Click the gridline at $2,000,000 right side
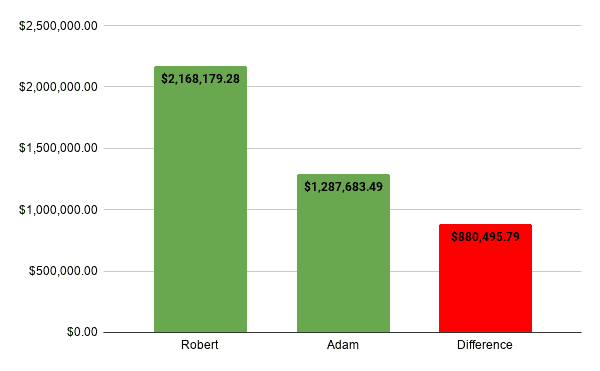The height and width of the screenshot is (371, 600). (414, 87)
